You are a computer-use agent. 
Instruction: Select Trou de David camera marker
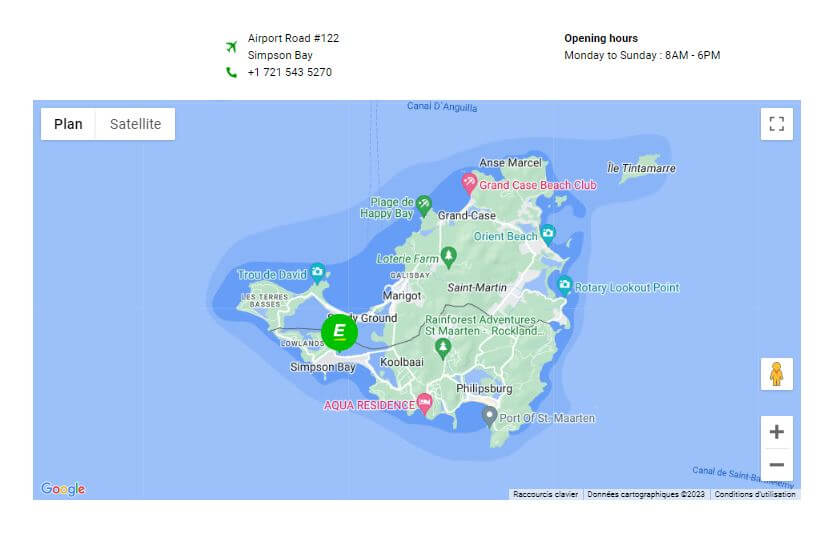[x=318, y=273]
